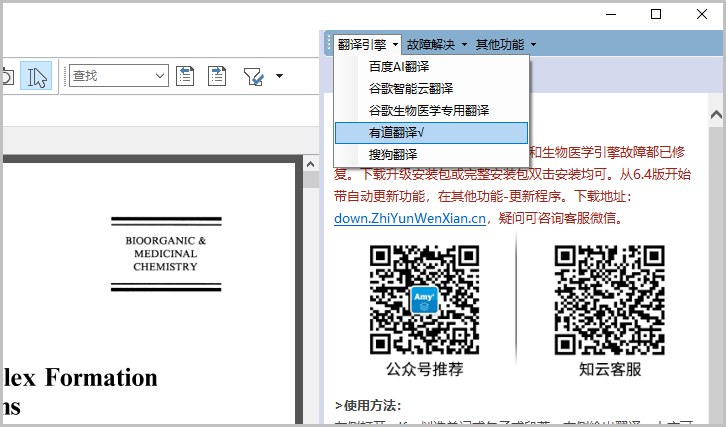
Task: Click the 使用方法 heading text
Action: [369, 406]
